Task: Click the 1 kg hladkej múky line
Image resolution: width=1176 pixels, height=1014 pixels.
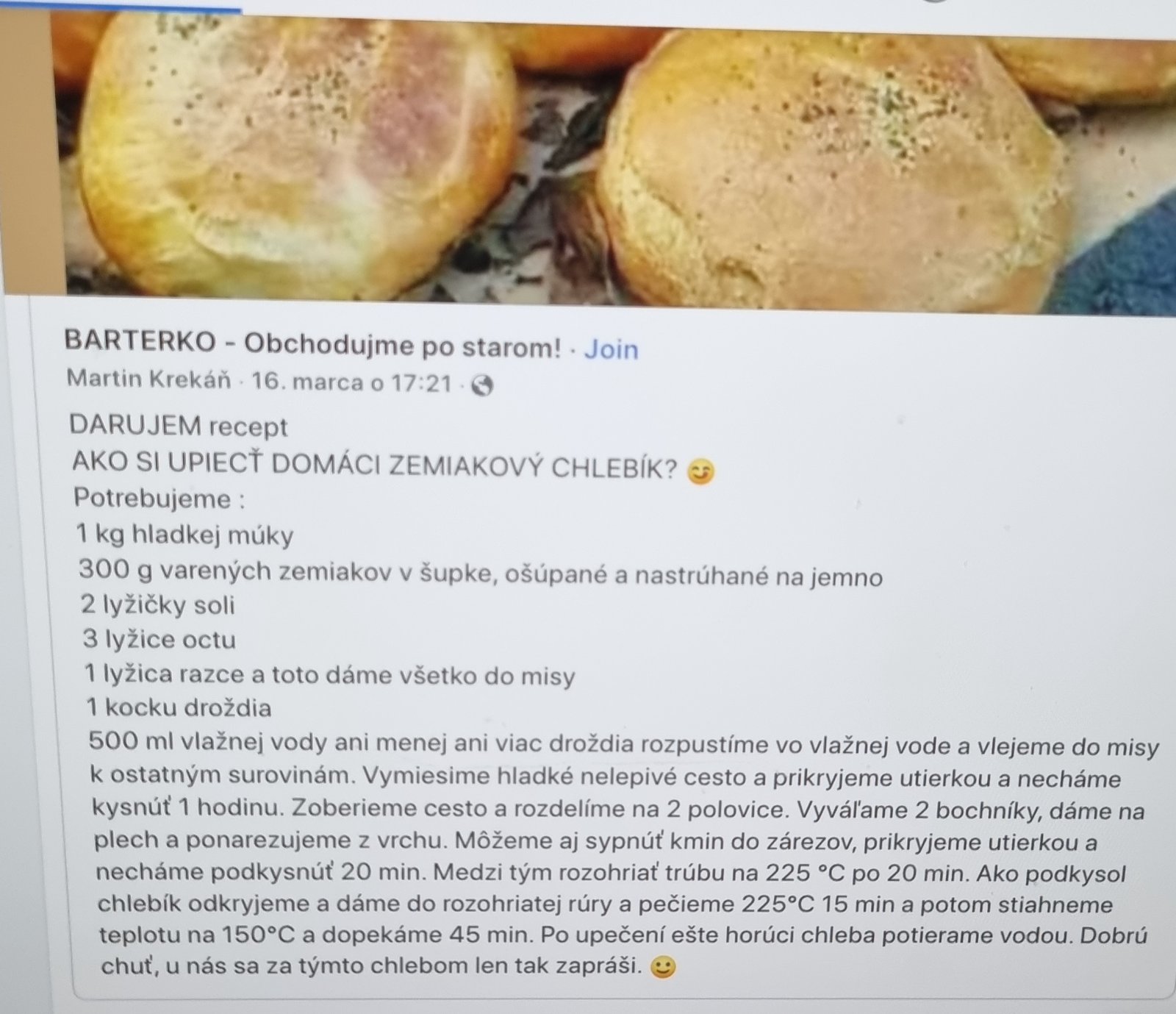Action: (x=185, y=535)
